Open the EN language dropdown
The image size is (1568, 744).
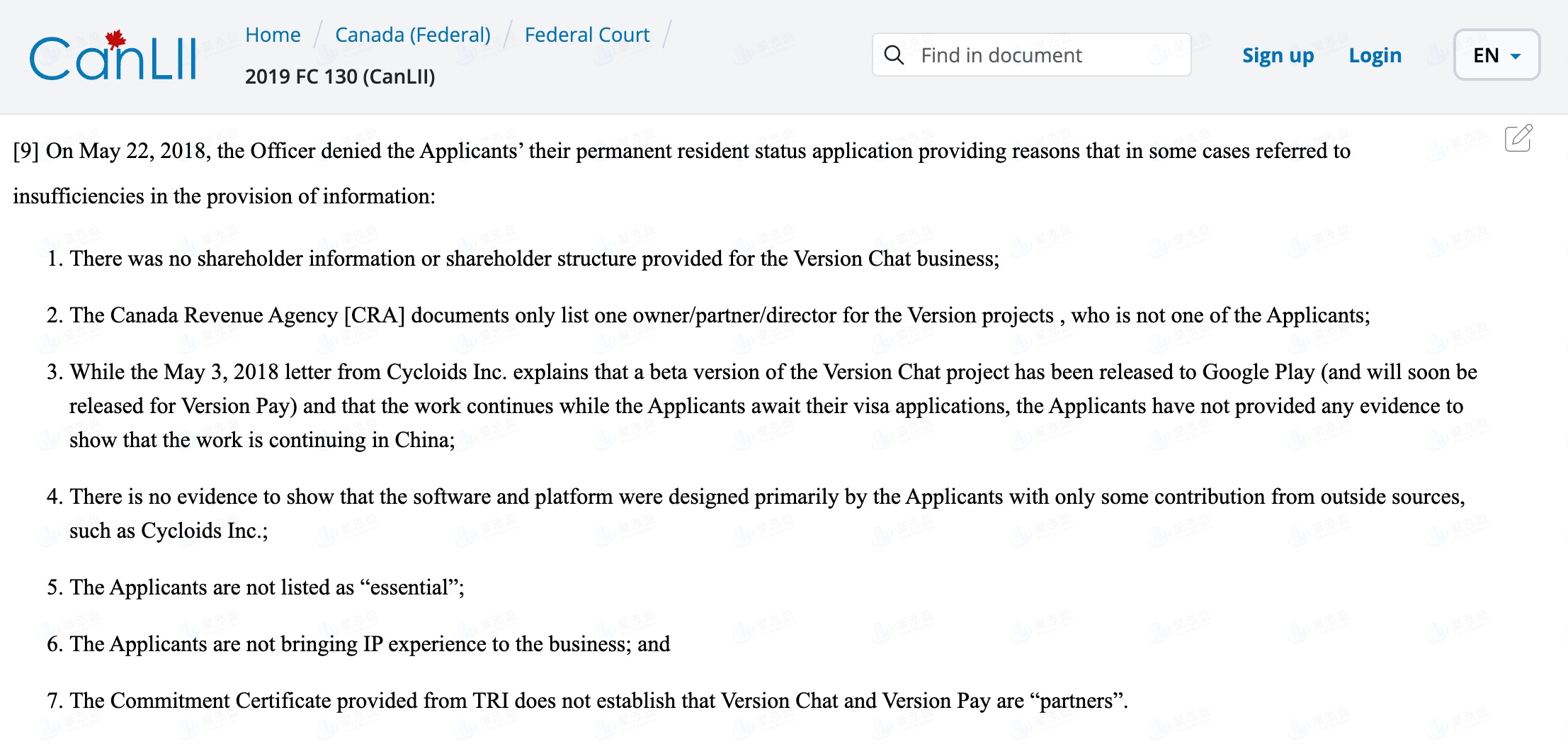point(1496,55)
